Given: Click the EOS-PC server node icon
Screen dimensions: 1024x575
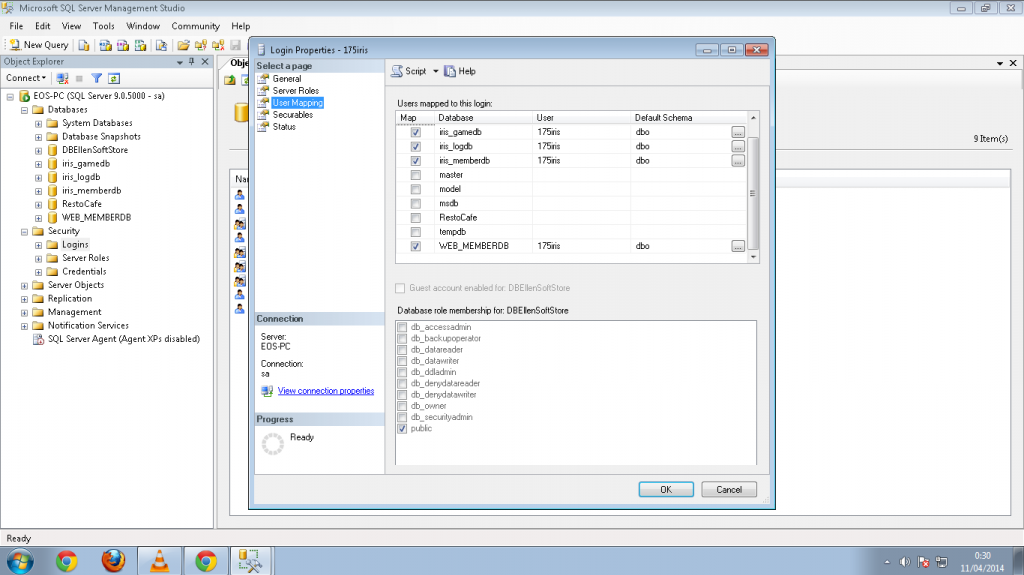Looking at the screenshot, I should coord(25,96).
